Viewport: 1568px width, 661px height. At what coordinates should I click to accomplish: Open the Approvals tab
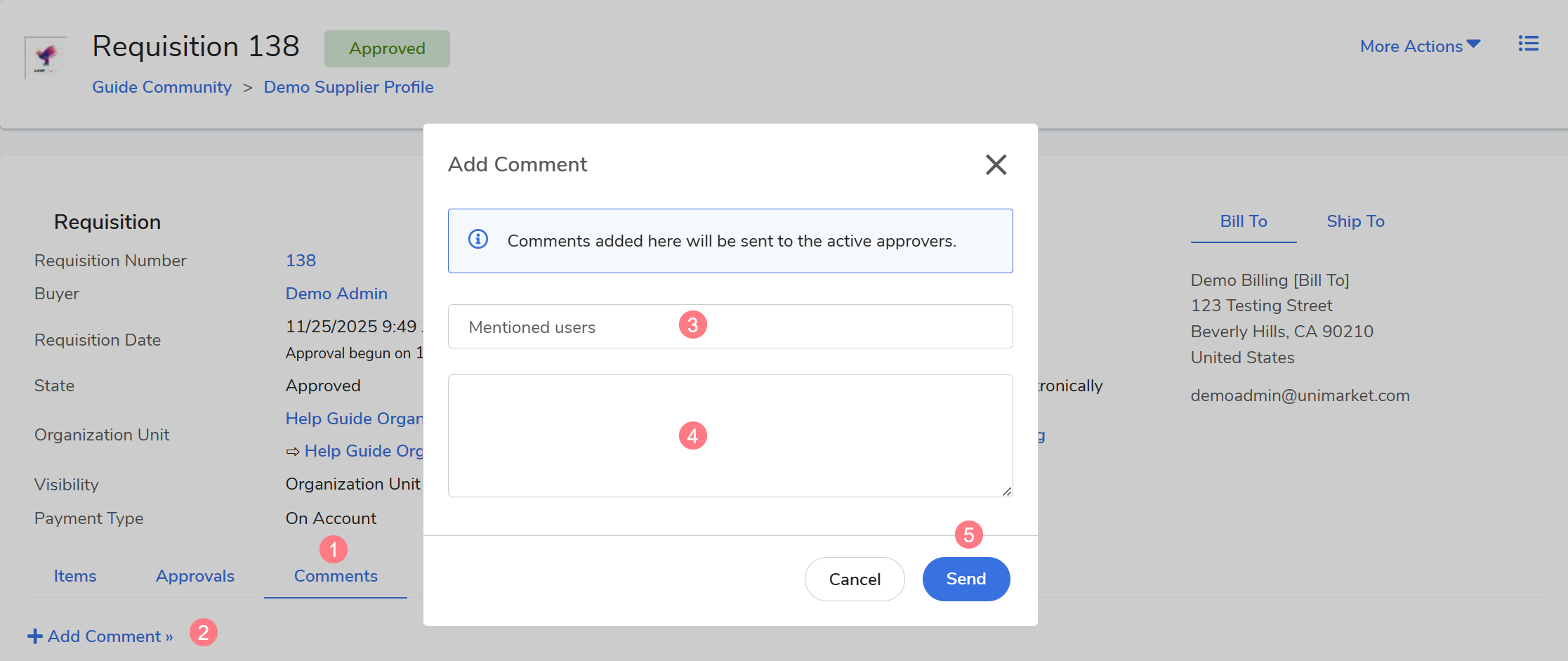[x=195, y=576]
